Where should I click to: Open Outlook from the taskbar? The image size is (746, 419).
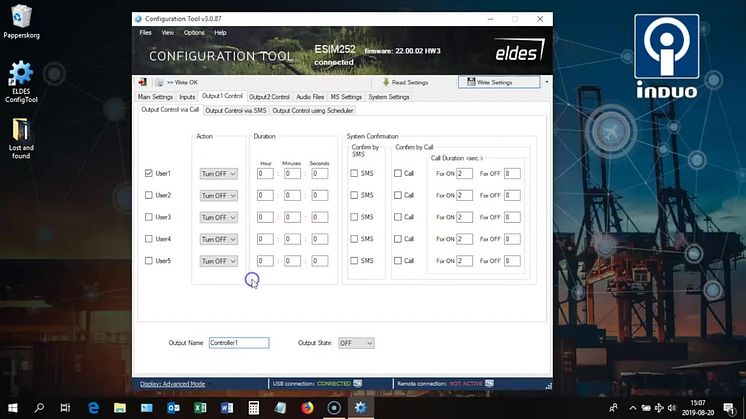[173, 408]
